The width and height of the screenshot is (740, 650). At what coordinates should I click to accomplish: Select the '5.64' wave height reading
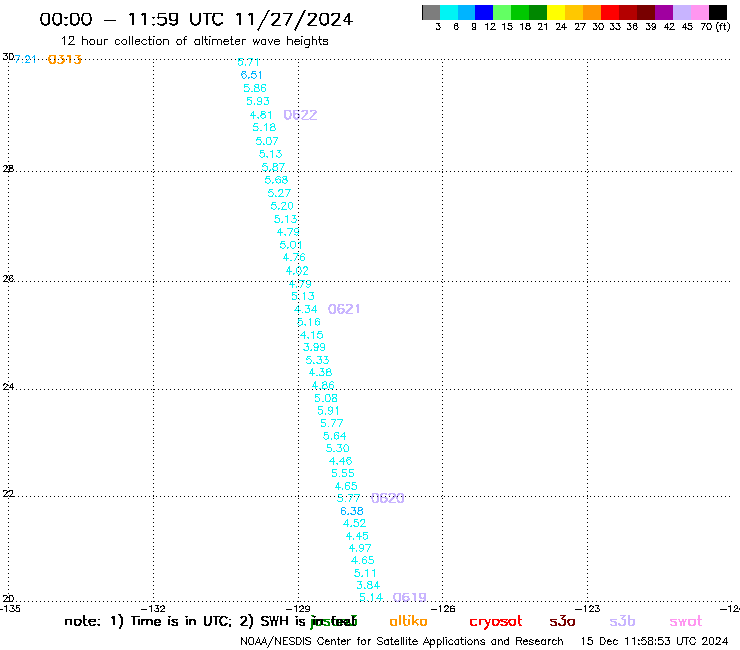(334, 436)
